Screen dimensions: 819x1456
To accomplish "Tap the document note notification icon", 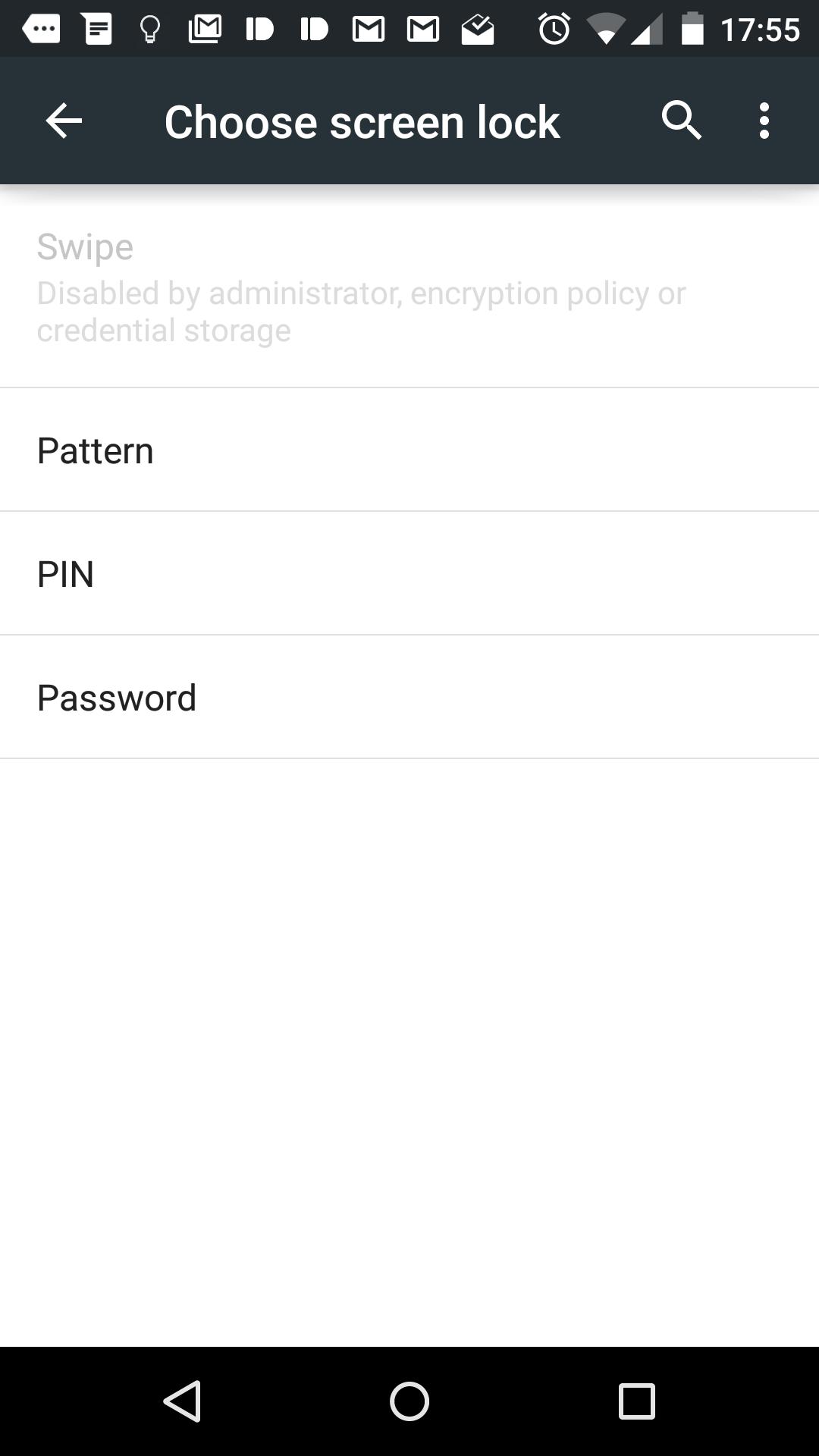I will [x=98, y=30].
